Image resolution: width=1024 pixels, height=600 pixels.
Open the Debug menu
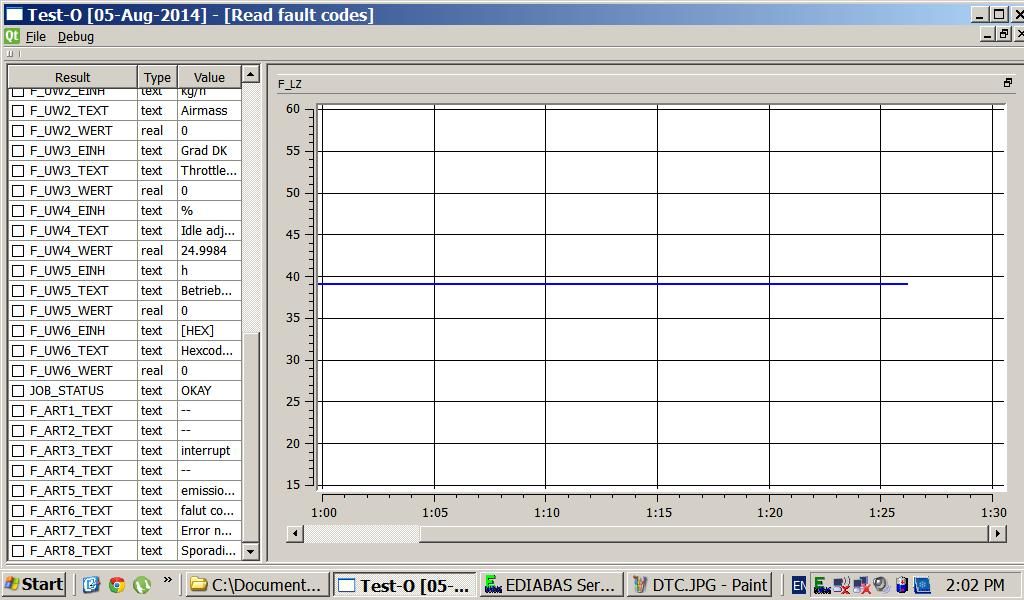(x=76, y=36)
